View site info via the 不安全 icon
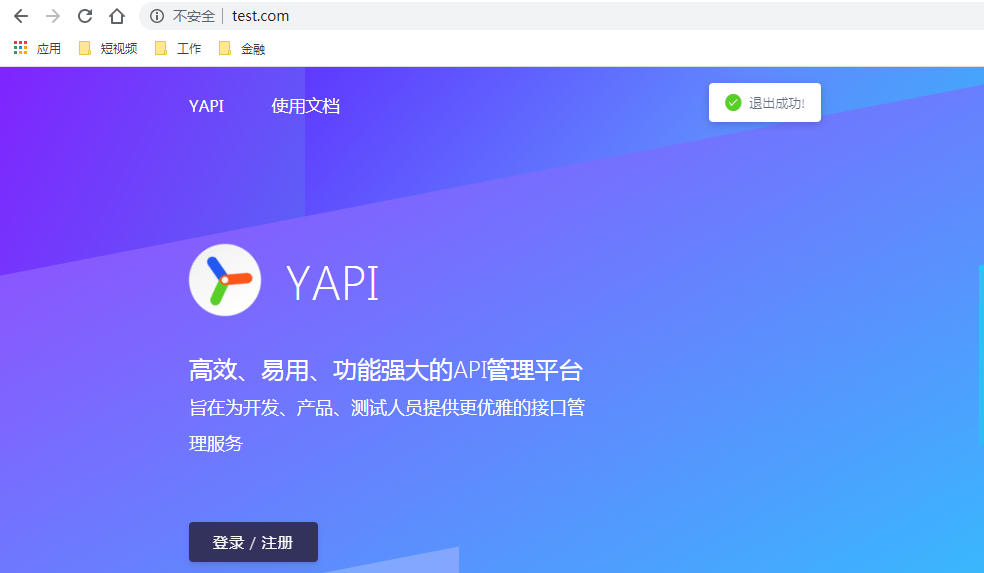The width and height of the screenshot is (984, 573). click(157, 16)
